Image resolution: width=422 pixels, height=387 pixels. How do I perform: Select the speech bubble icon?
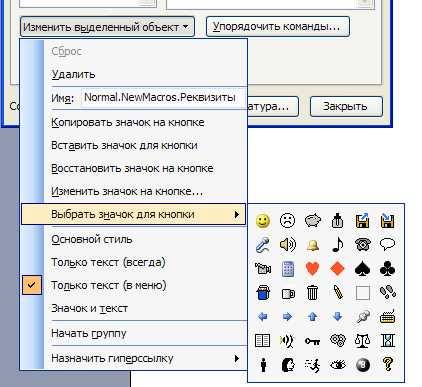(387, 245)
